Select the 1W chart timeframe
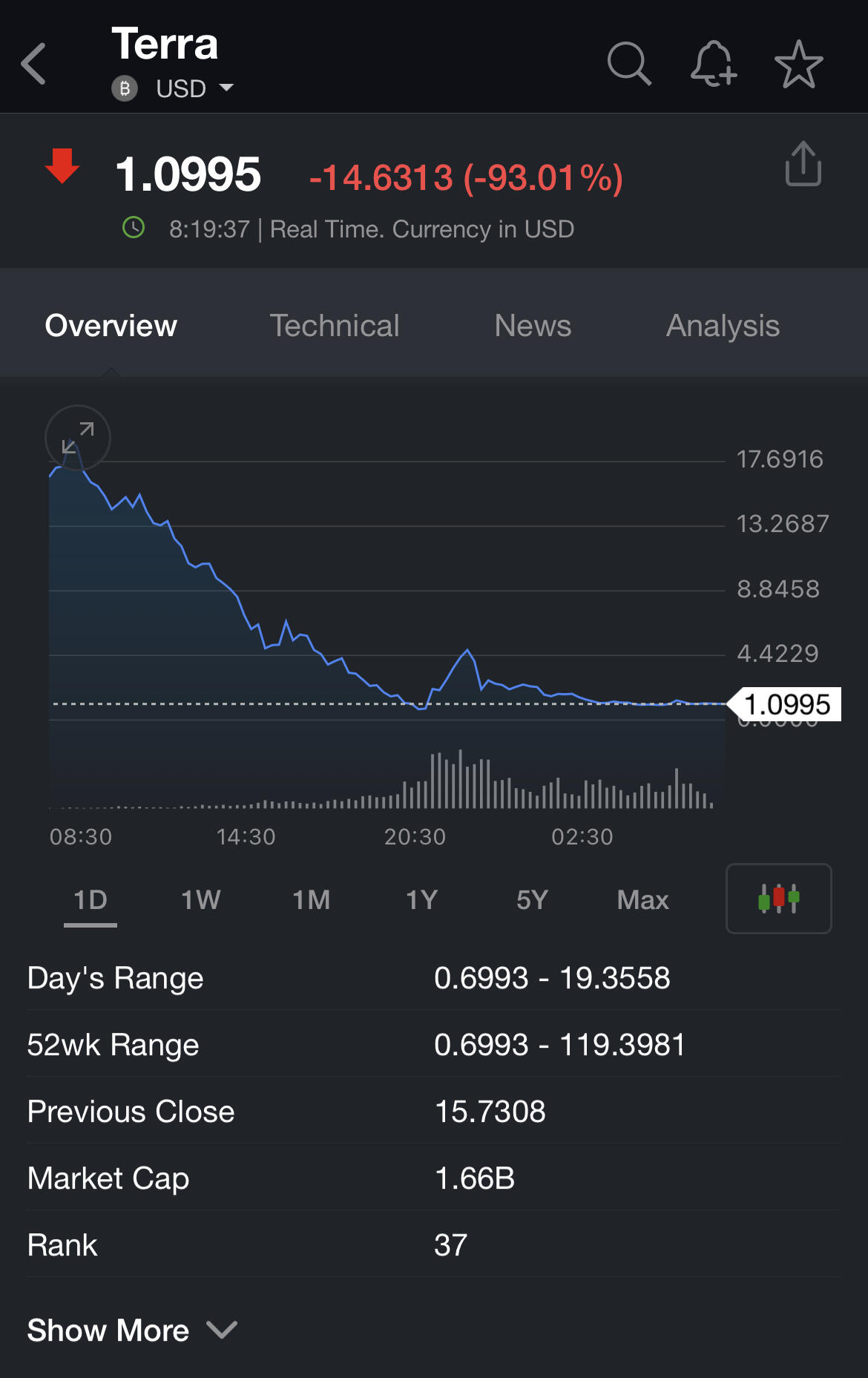This screenshot has height=1378, width=868. click(201, 899)
